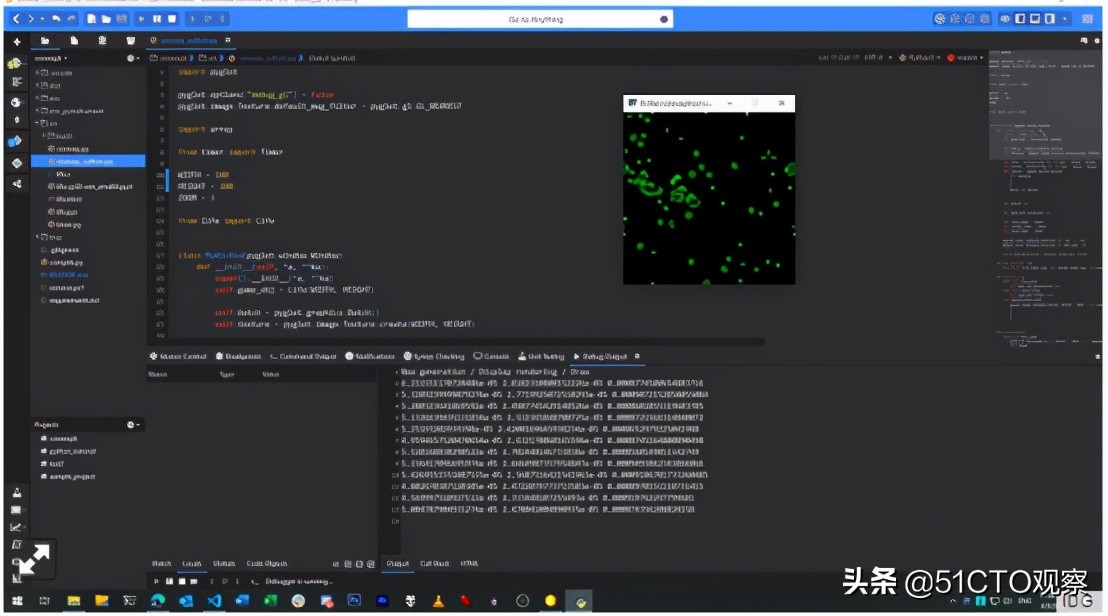Open the Unit Testing bottom tab
Viewport: 1108px width, 616px height.
click(x=541, y=356)
